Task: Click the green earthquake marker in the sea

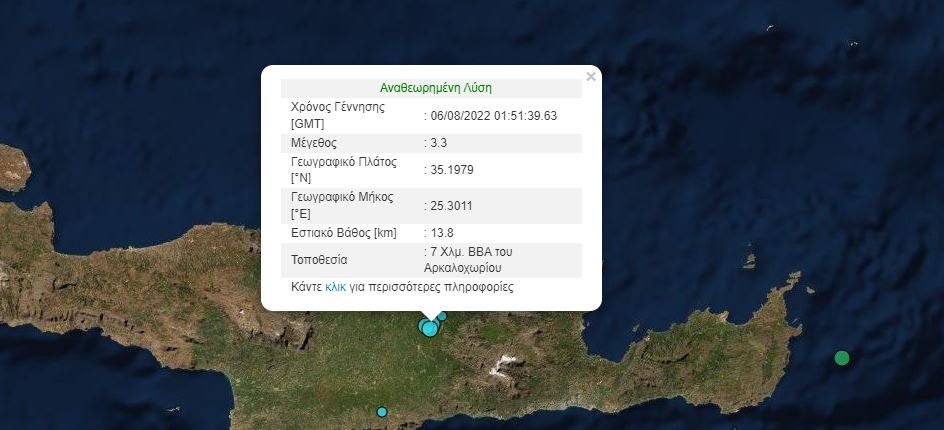Action: (842, 358)
